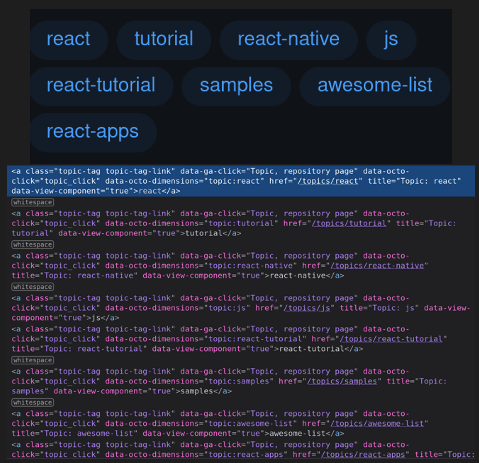Screen dimensions: 479x463
Task: Select the react-apps anchor element in DOM tree
Action: (241, 450)
